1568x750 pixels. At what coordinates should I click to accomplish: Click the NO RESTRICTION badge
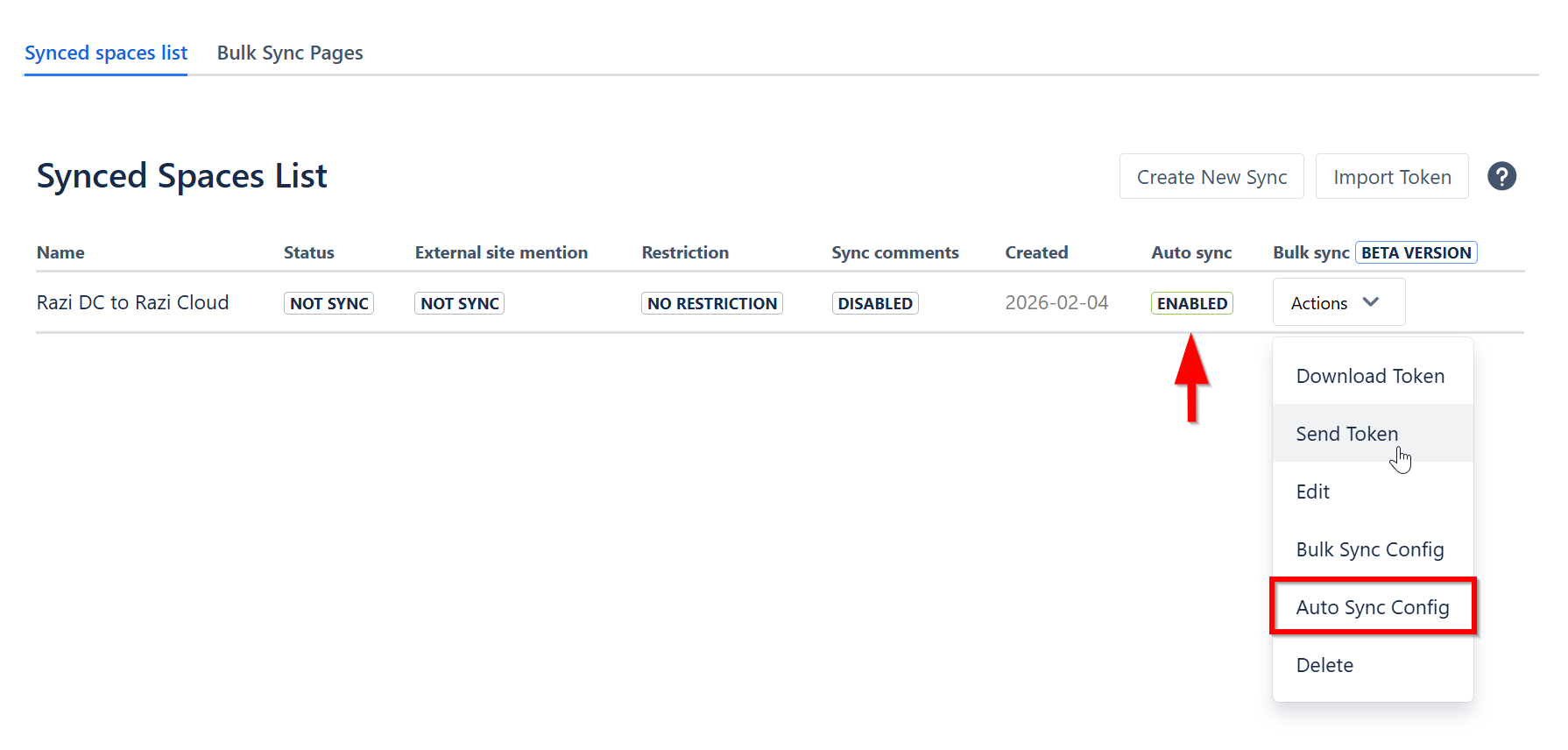click(x=711, y=303)
